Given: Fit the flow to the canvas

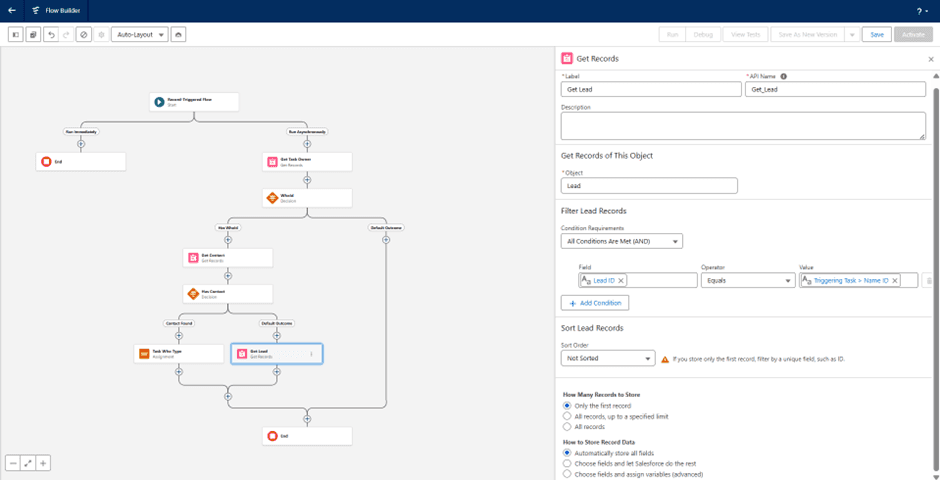Looking at the screenshot, I should point(28,463).
